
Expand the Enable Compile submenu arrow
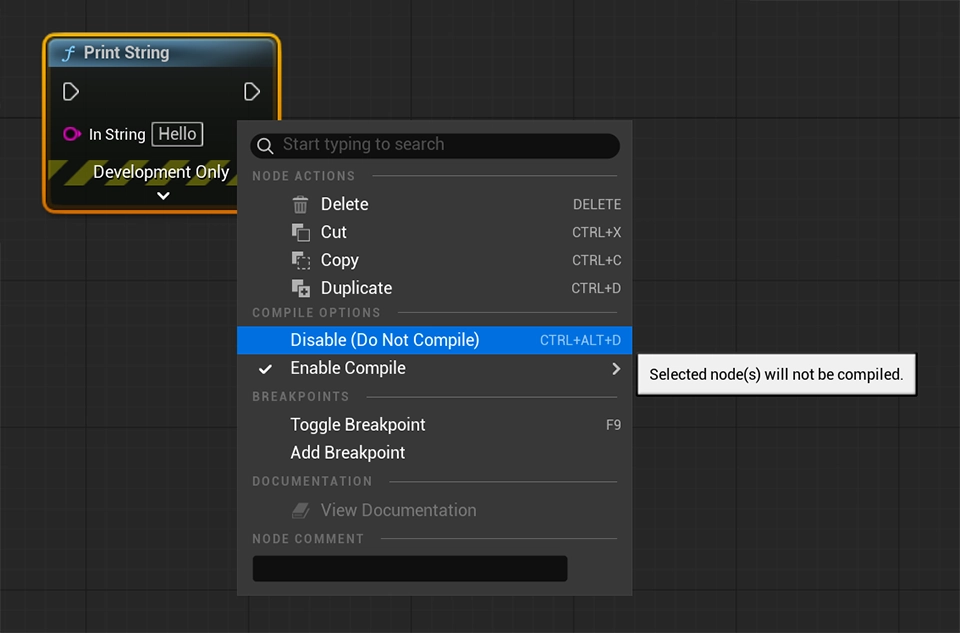(616, 369)
